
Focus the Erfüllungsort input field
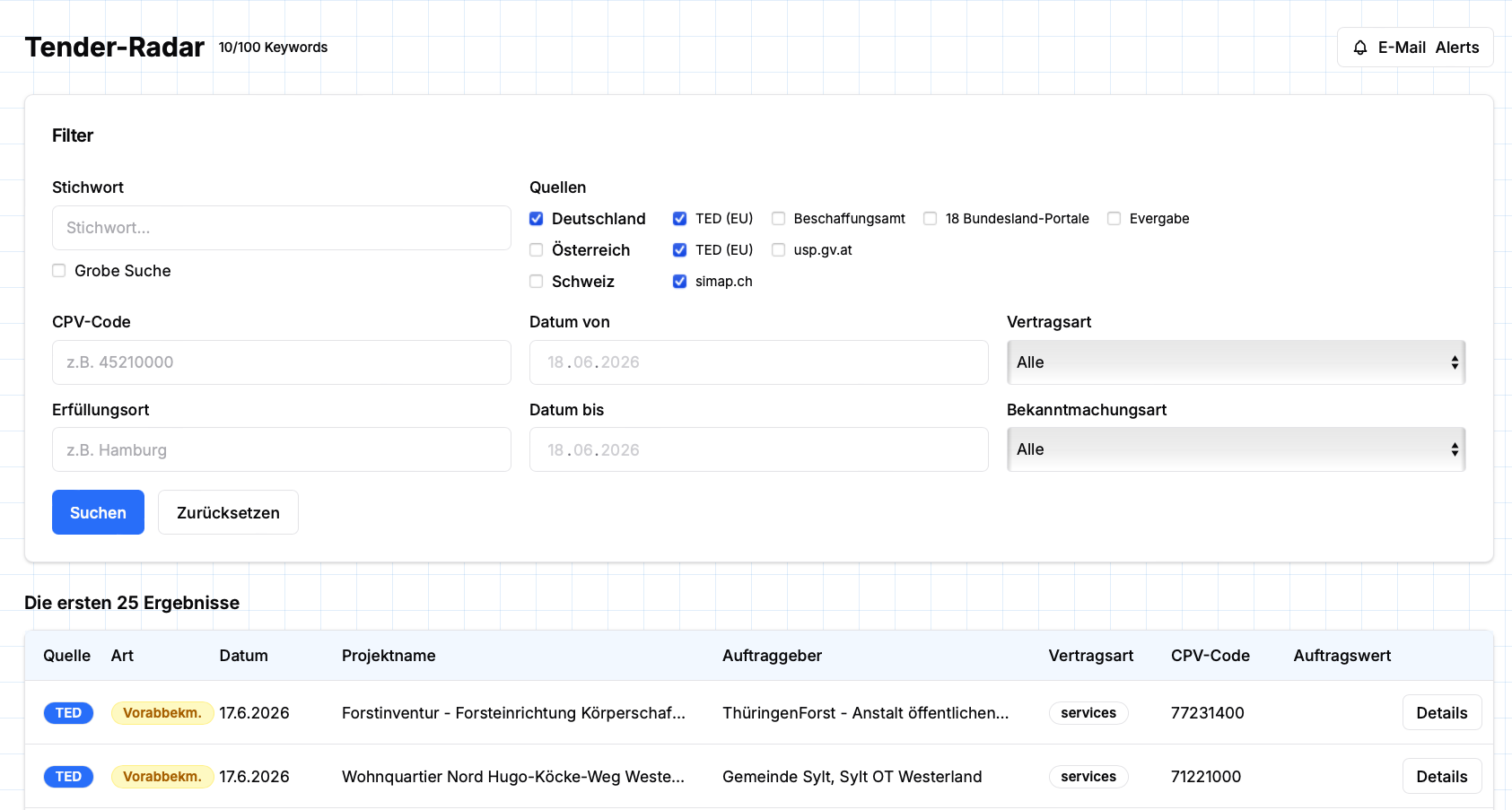click(x=282, y=449)
